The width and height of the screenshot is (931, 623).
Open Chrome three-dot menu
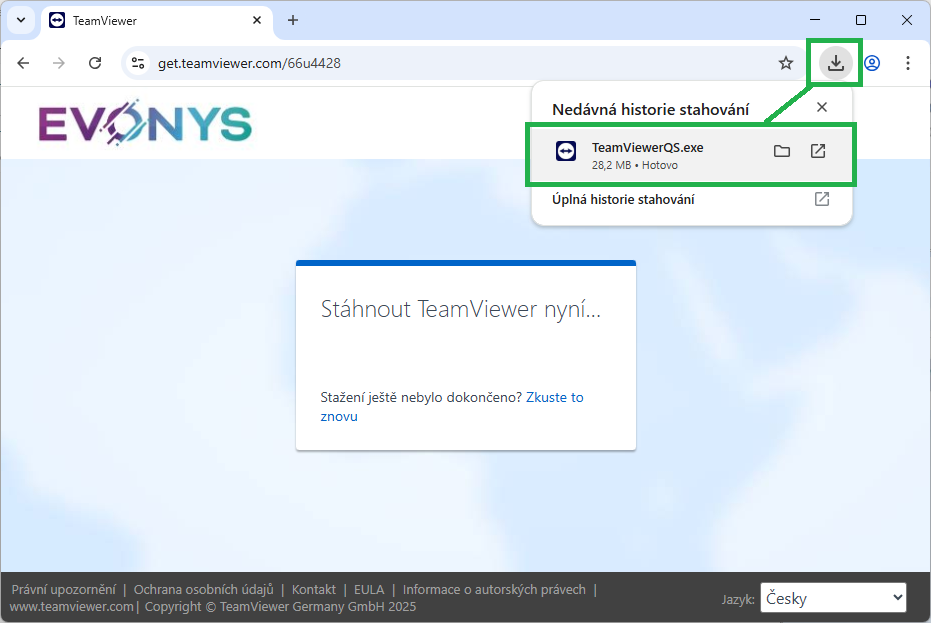pos(908,63)
